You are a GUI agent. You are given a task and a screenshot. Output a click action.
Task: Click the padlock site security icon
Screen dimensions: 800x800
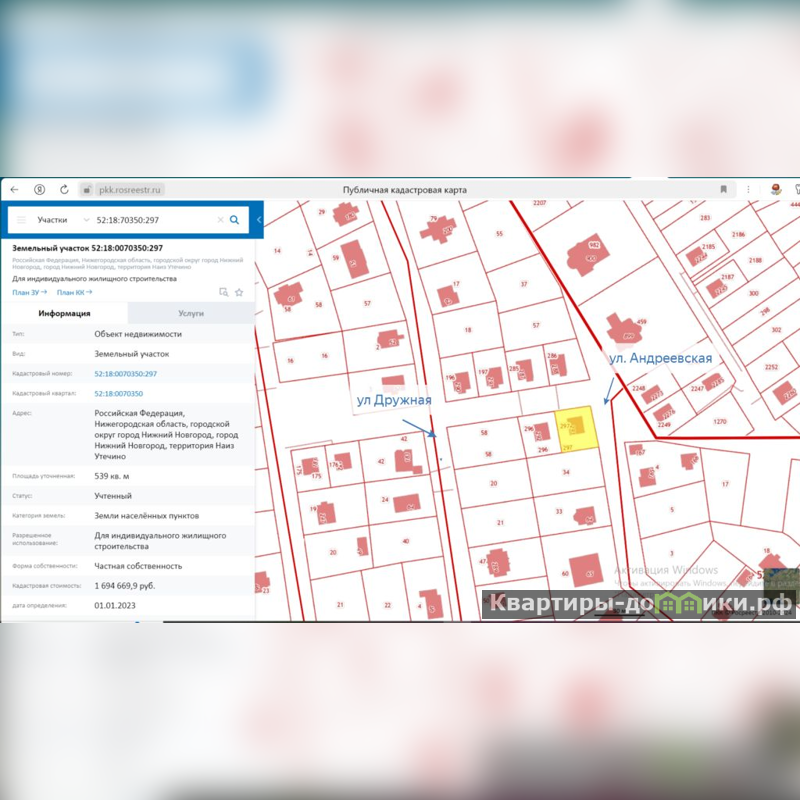click(86, 189)
